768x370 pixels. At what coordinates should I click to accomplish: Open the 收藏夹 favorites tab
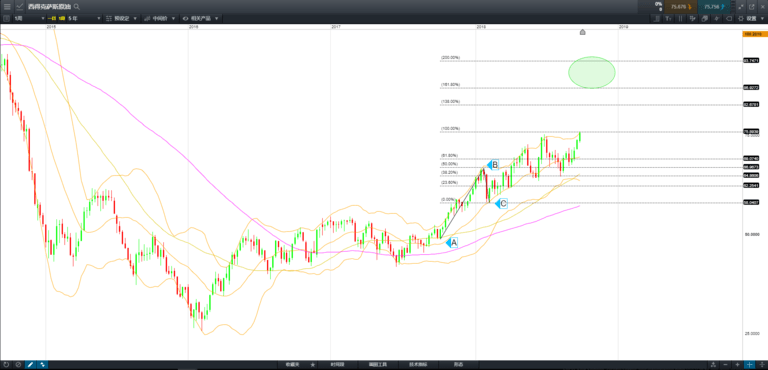(x=292, y=365)
